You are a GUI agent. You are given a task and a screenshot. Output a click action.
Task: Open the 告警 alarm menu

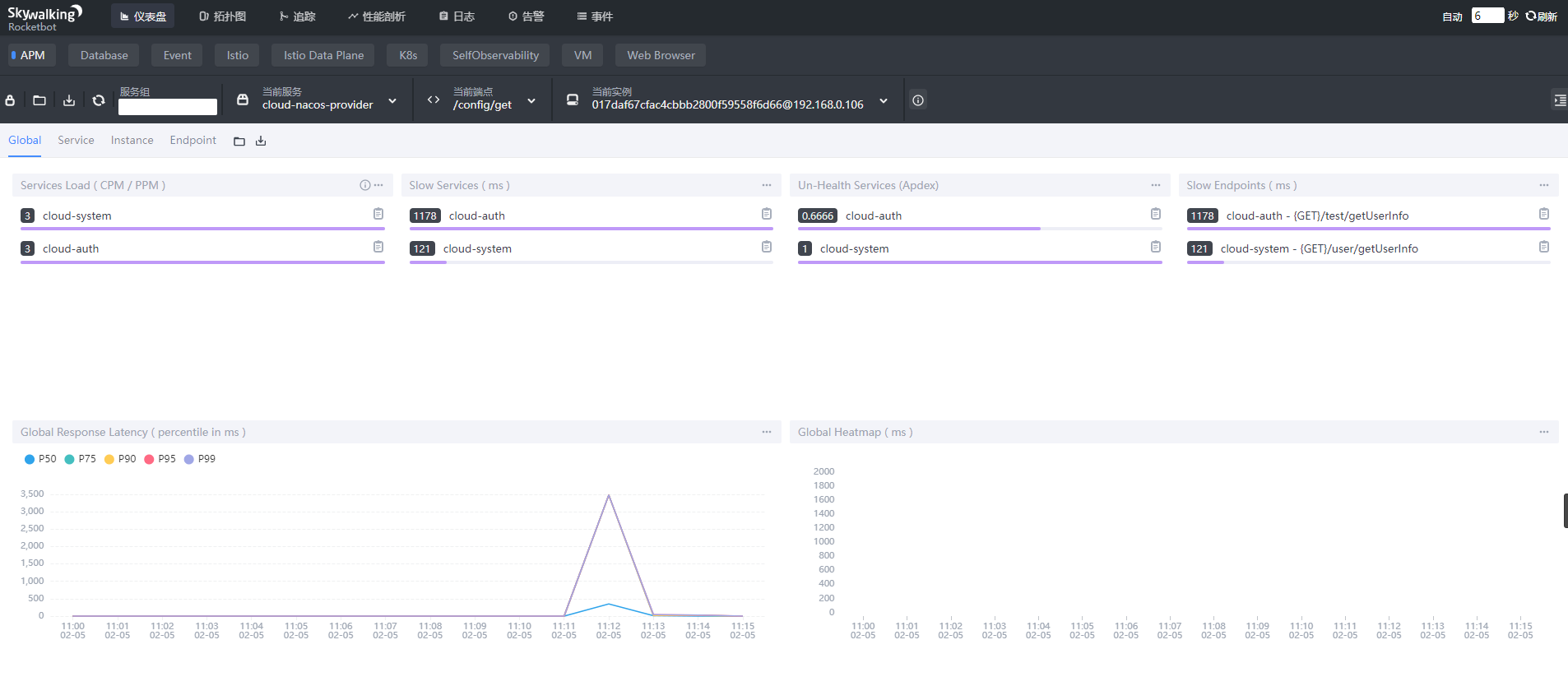point(526,16)
